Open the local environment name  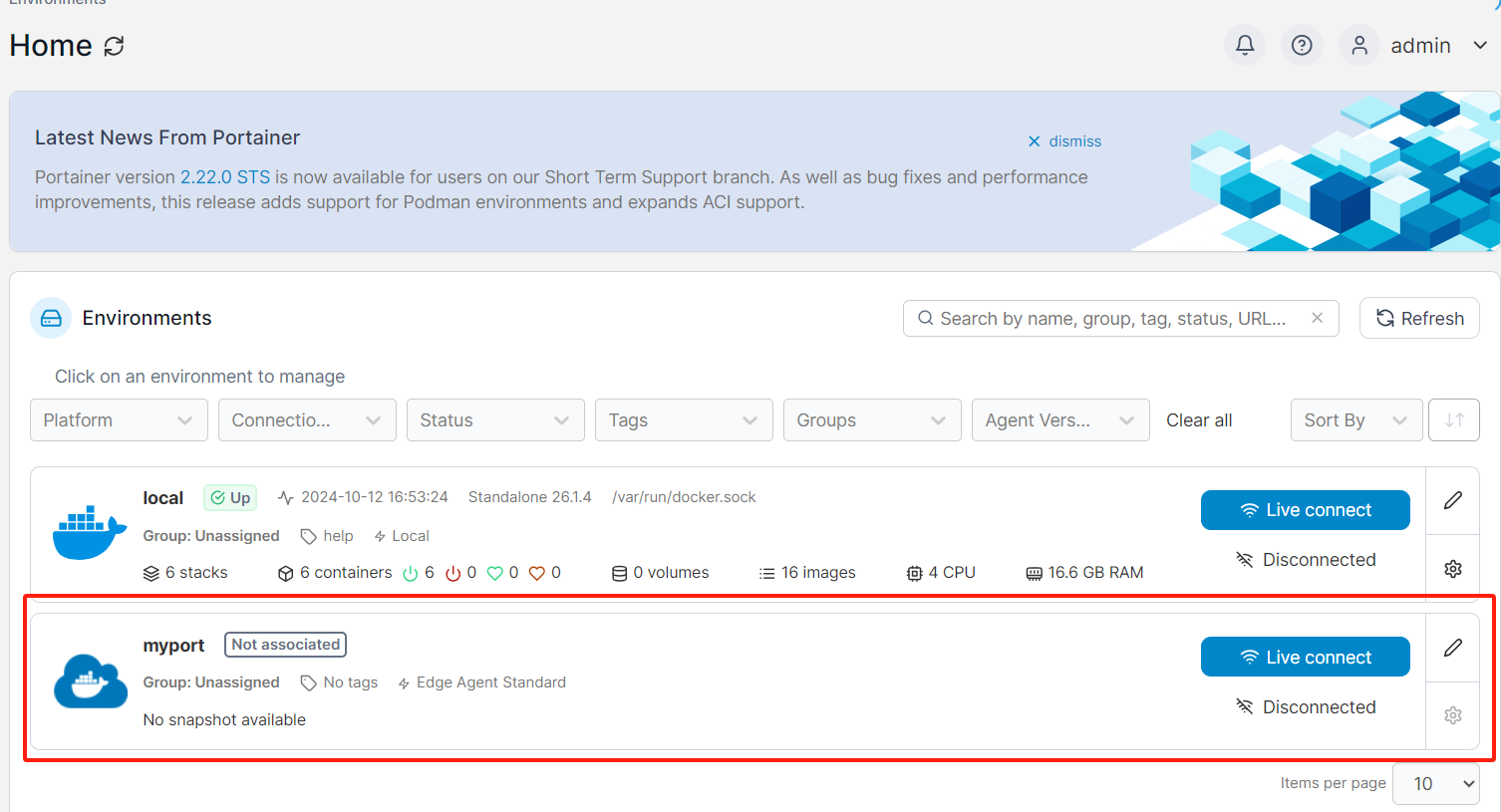[162, 498]
